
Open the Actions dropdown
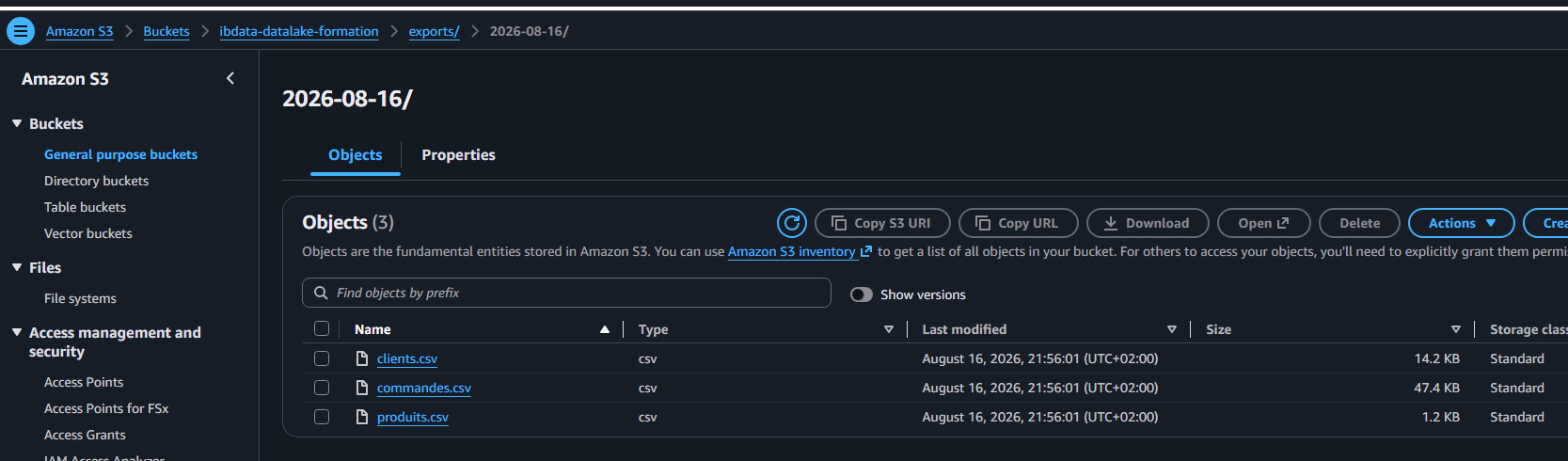(1462, 223)
